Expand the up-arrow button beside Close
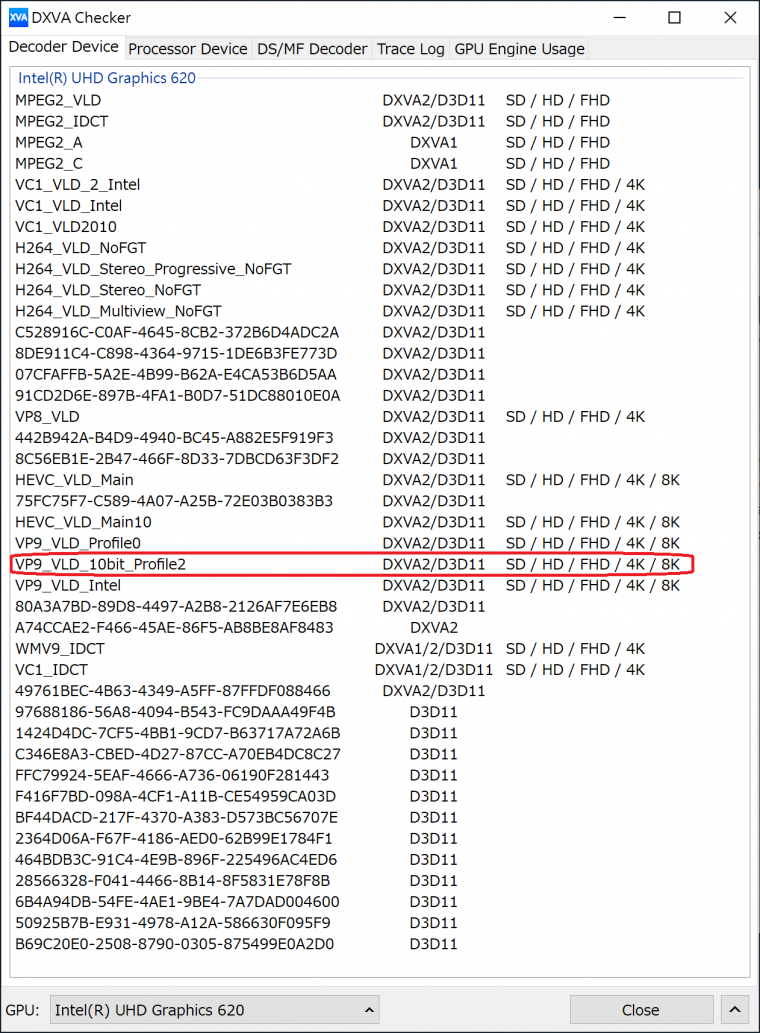The image size is (760, 1033). [735, 1009]
